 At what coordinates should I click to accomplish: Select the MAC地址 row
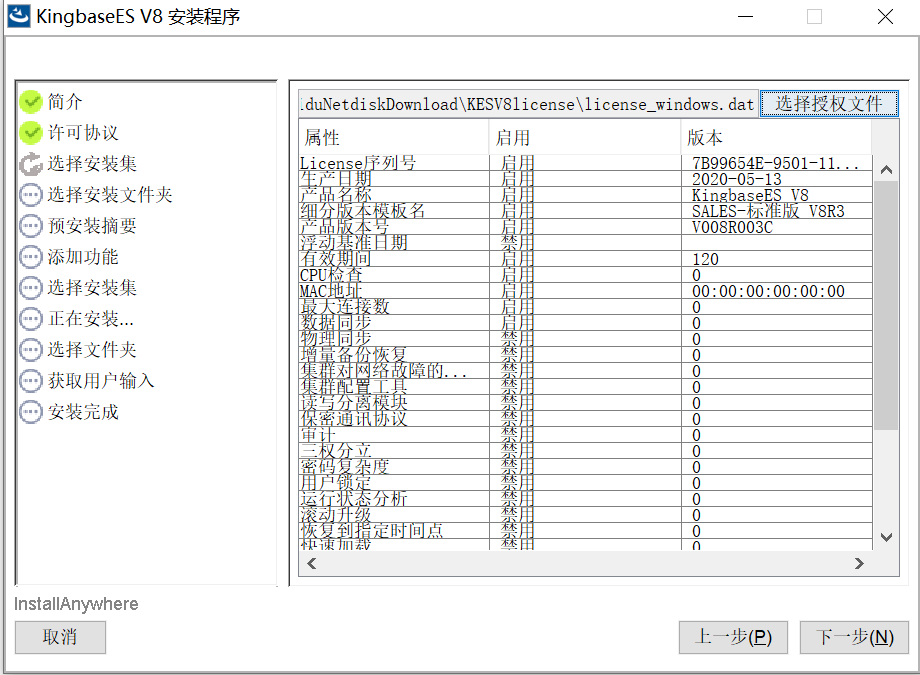(x=586, y=291)
